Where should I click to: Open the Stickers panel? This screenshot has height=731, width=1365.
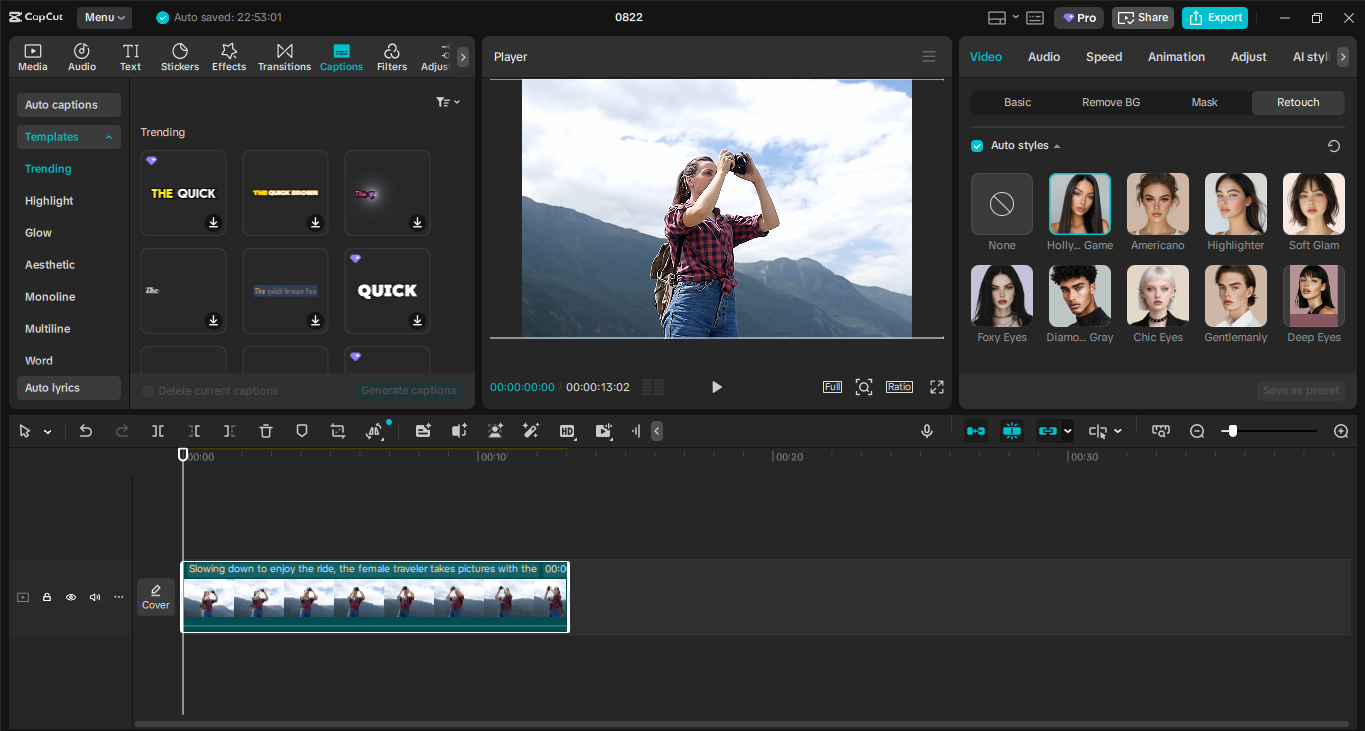click(x=180, y=56)
